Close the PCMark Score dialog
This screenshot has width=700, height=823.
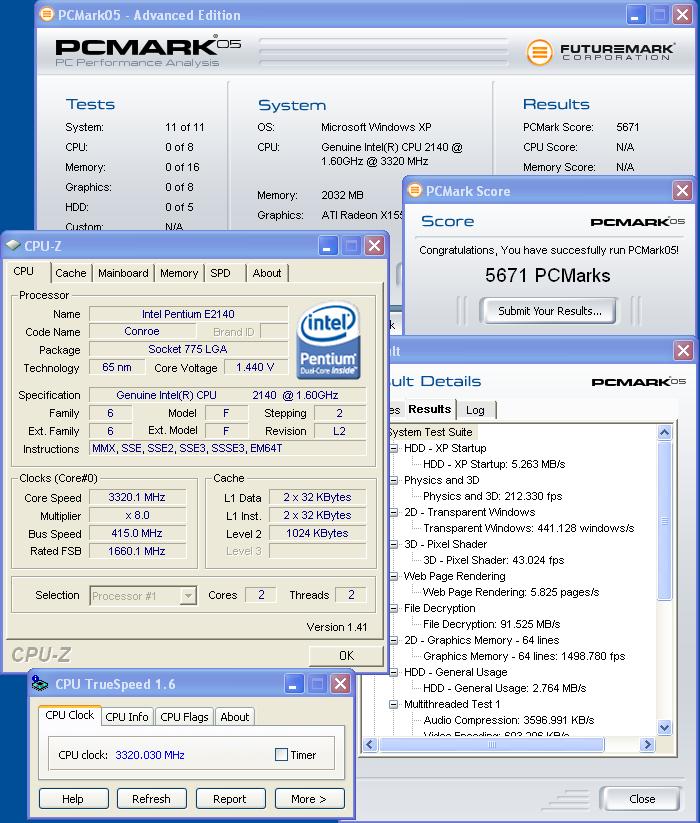tap(682, 191)
